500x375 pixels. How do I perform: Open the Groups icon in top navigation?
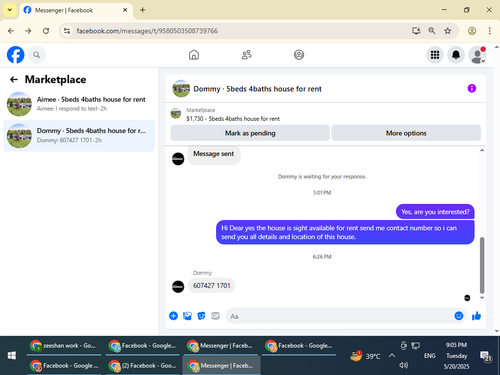point(299,55)
